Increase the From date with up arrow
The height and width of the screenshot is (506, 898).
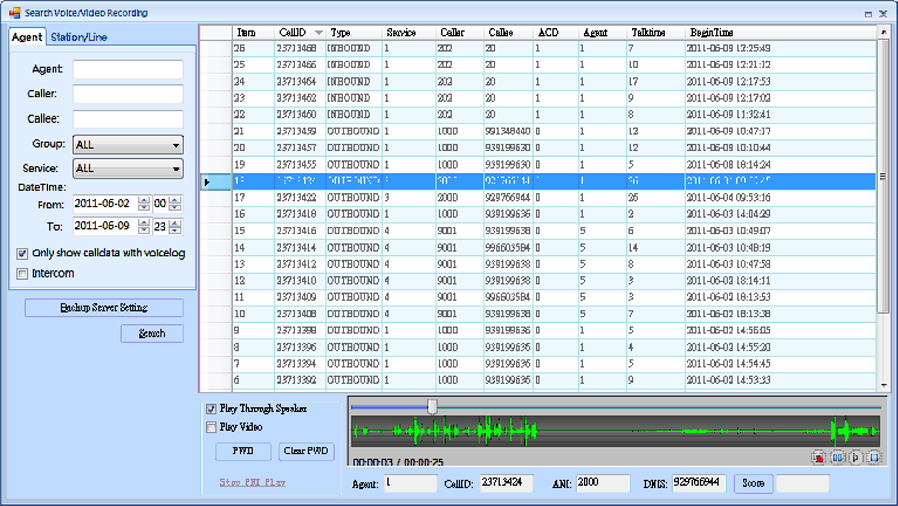point(144,200)
